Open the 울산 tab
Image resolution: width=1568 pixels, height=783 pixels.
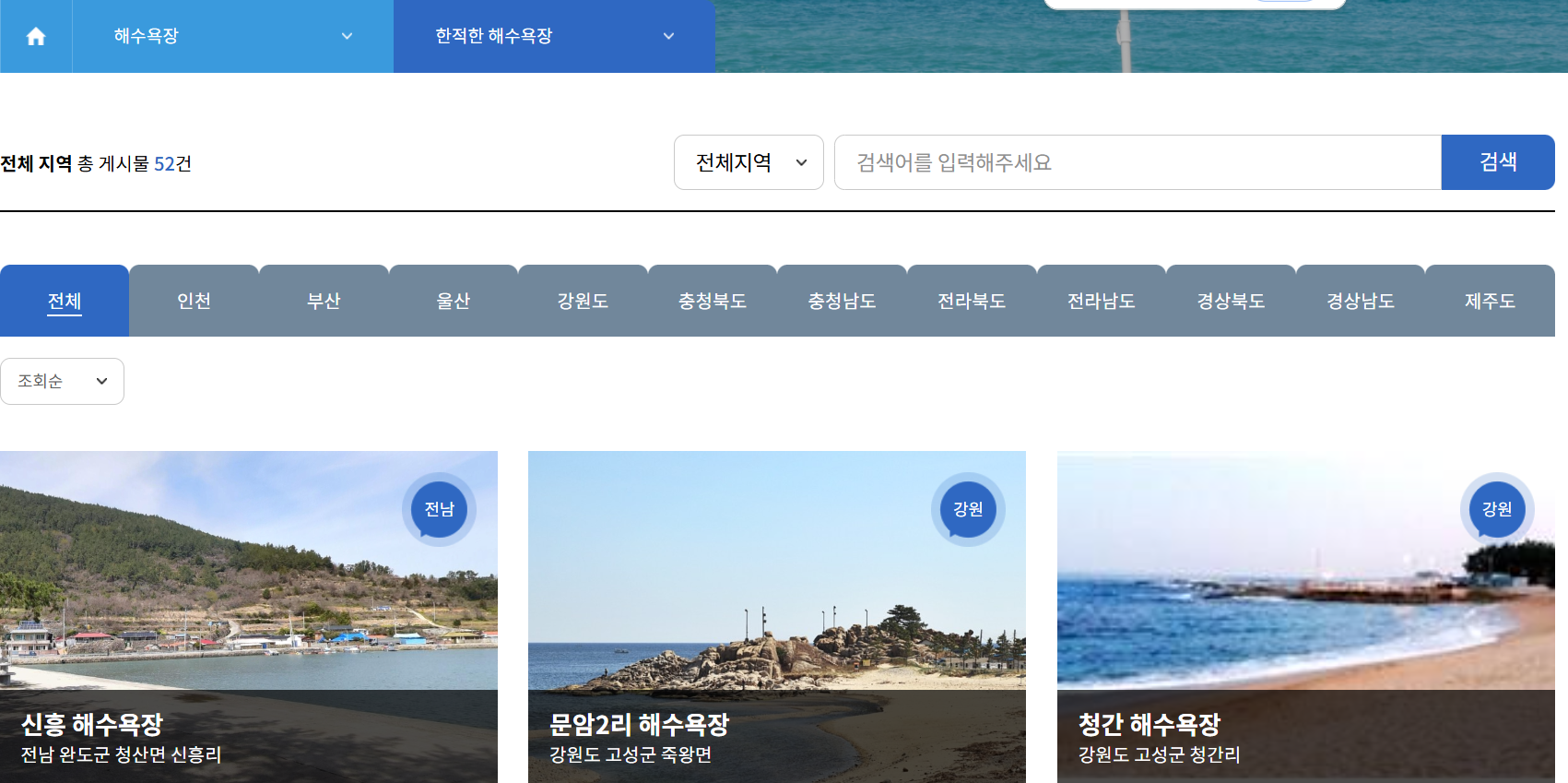(454, 301)
